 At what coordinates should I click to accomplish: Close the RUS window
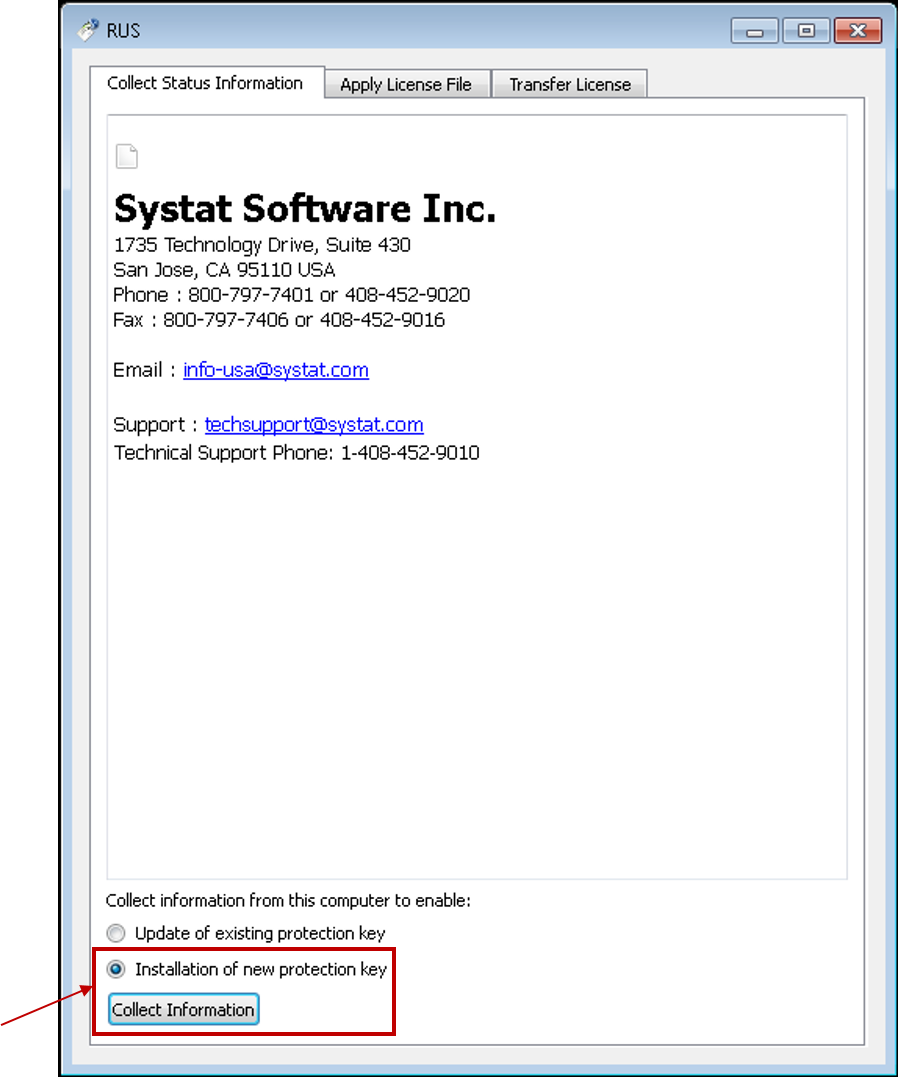click(858, 31)
